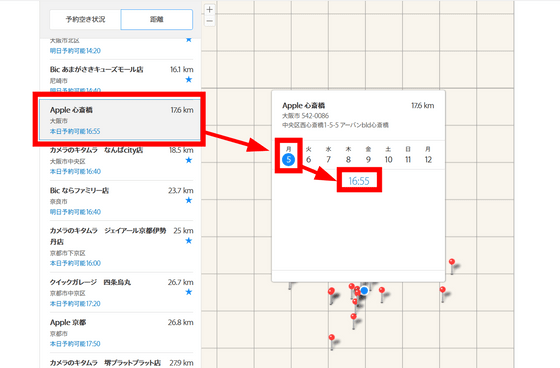Open Apple 京都 store entry
Viewport: 560px width, 368px height.
coord(121,333)
